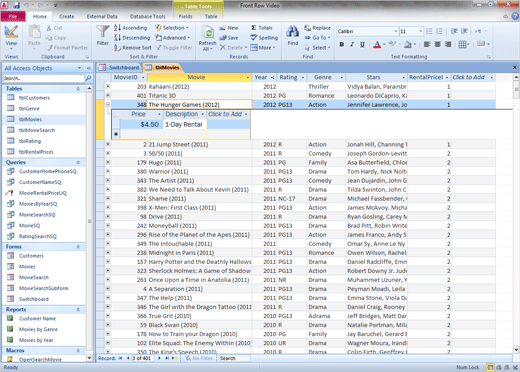Viewport: 520px width, 372px height.
Task: Open Gridlines options
Action: tap(464, 44)
